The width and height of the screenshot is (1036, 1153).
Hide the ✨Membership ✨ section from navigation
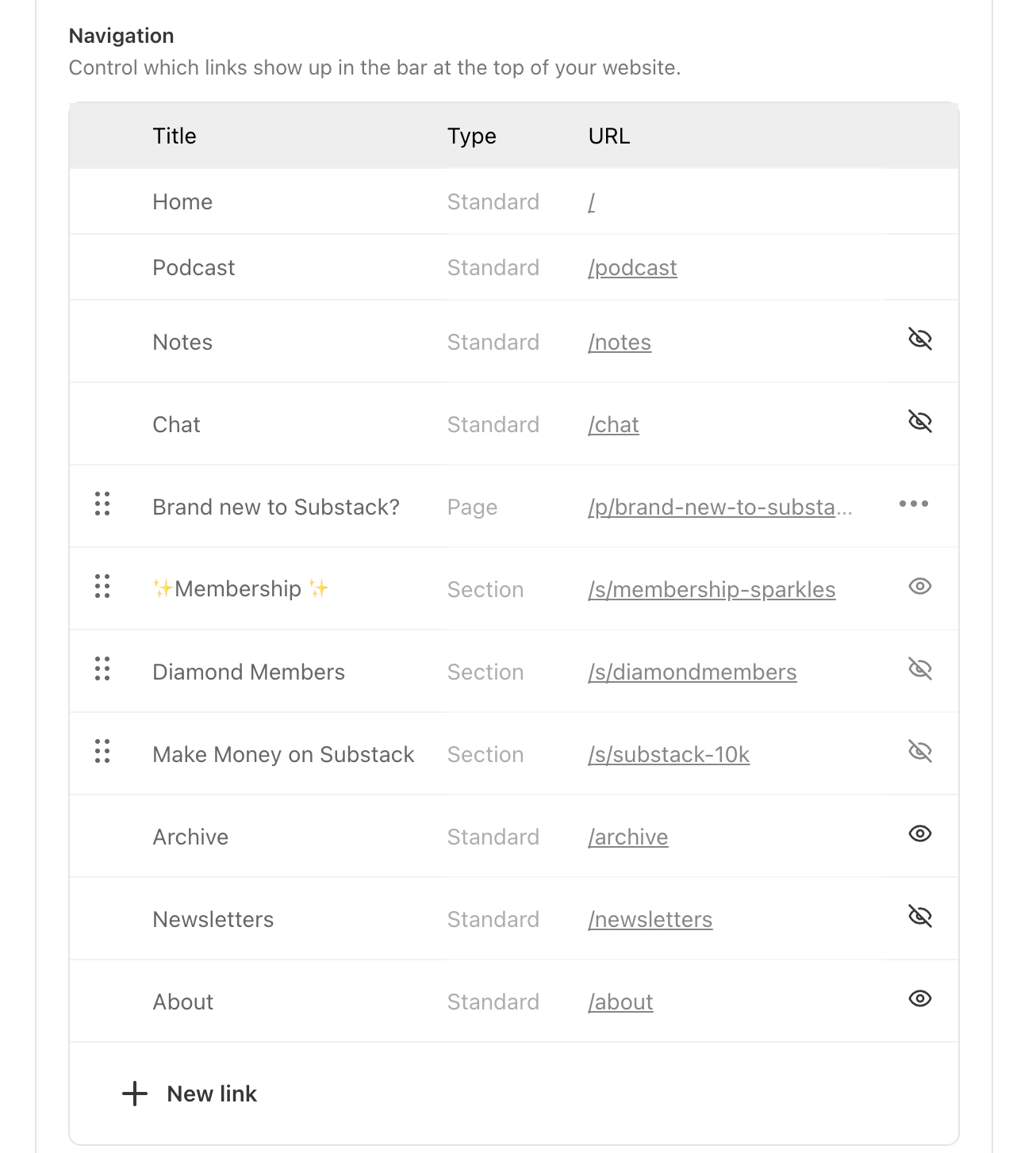point(919,586)
